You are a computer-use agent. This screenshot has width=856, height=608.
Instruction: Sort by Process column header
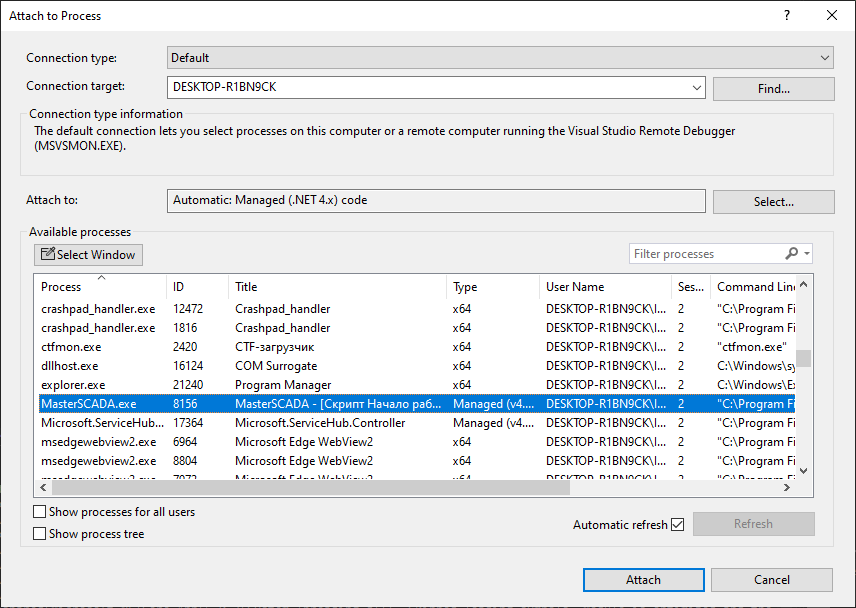pyautogui.click(x=101, y=287)
